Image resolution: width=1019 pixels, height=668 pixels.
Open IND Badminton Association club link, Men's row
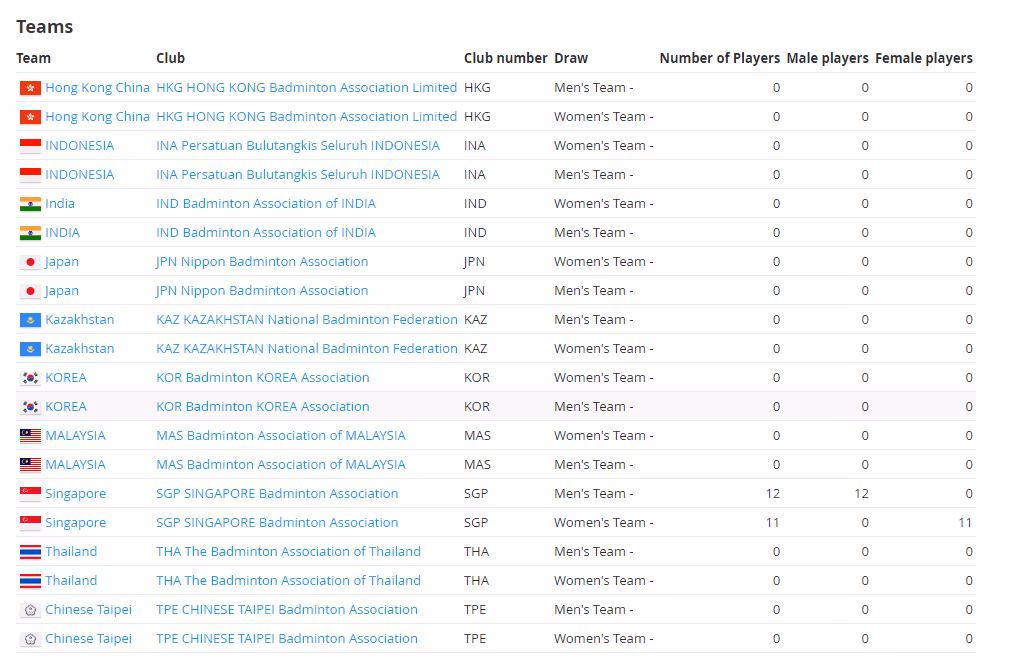[266, 233]
